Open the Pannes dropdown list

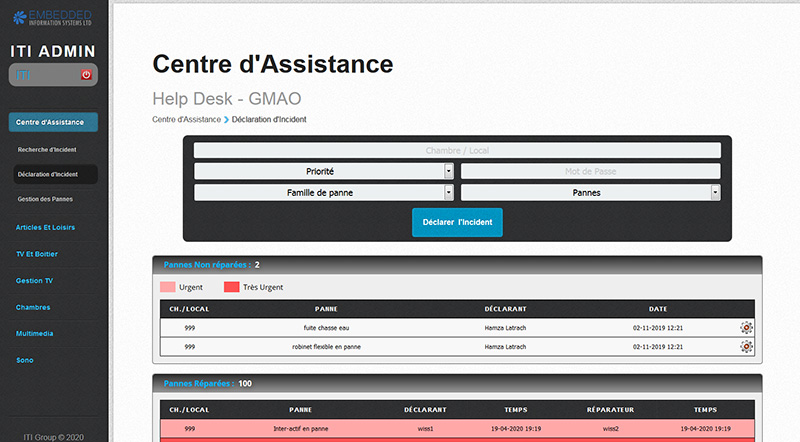click(591, 192)
